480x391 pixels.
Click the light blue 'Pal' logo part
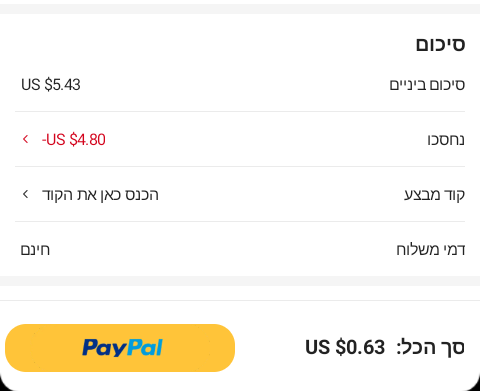145,347
